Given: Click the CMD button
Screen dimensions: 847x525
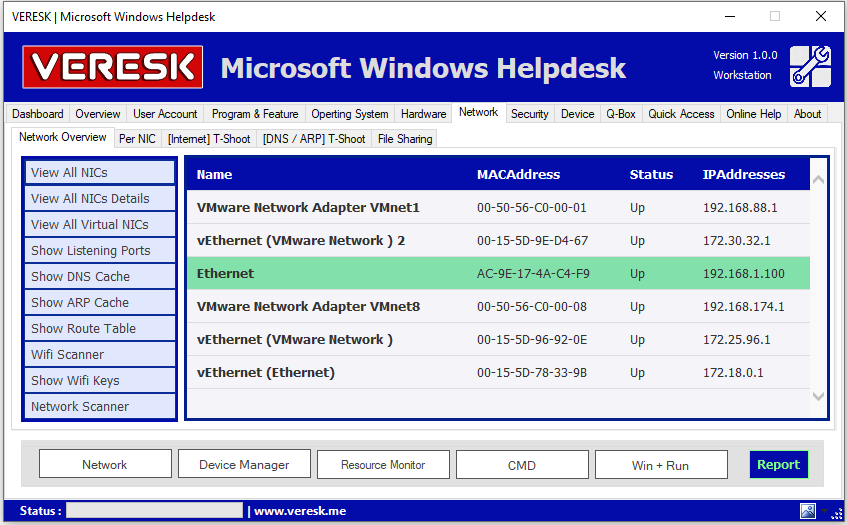Looking at the screenshot, I should 522,465.
